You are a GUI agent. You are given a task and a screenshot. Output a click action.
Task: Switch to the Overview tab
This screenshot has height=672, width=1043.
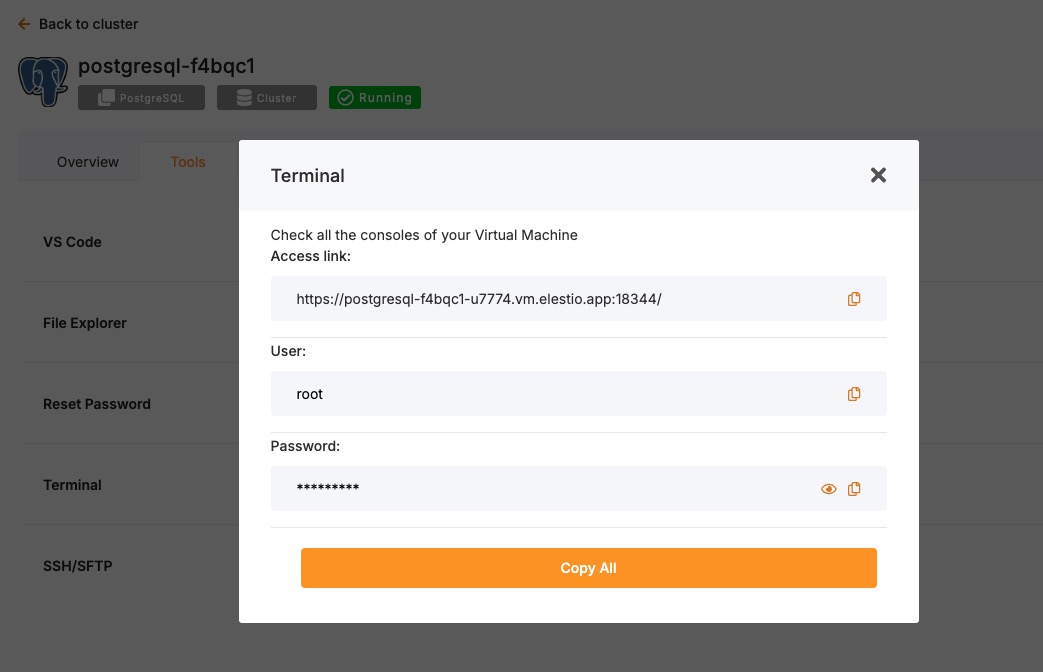[x=88, y=162]
